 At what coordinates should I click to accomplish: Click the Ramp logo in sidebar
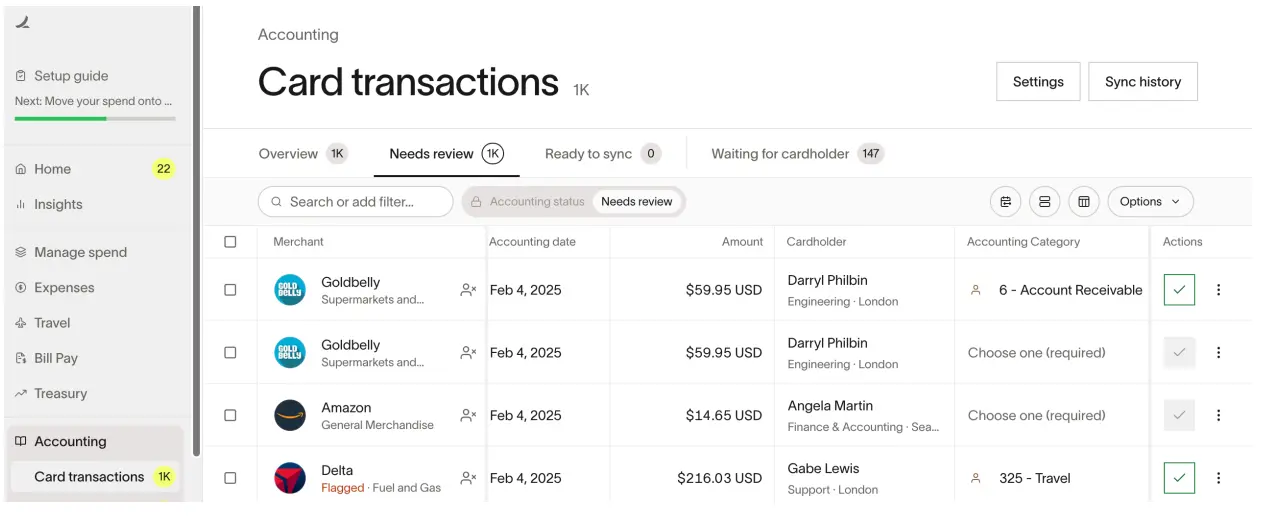coord(22,22)
